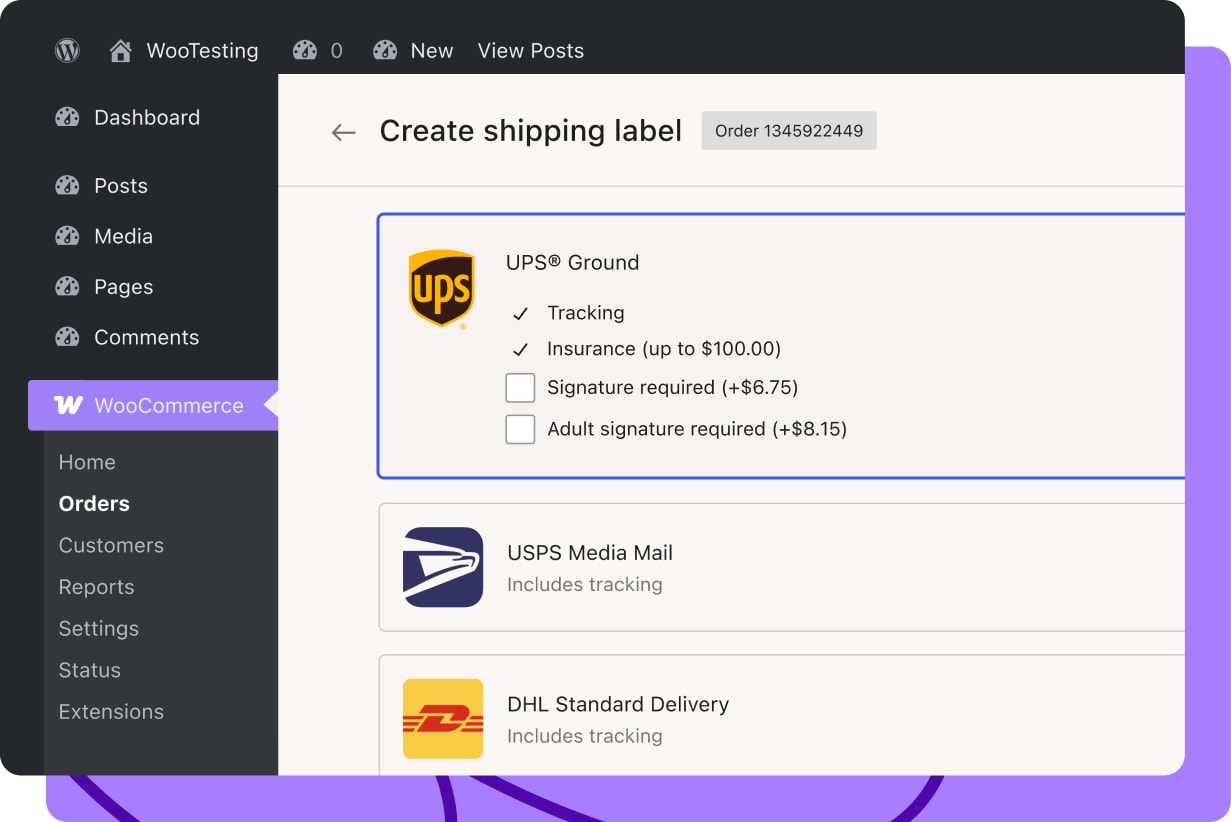The height and width of the screenshot is (822, 1231).
Task: Click the Order 1345922449 badge
Action: point(789,131)
